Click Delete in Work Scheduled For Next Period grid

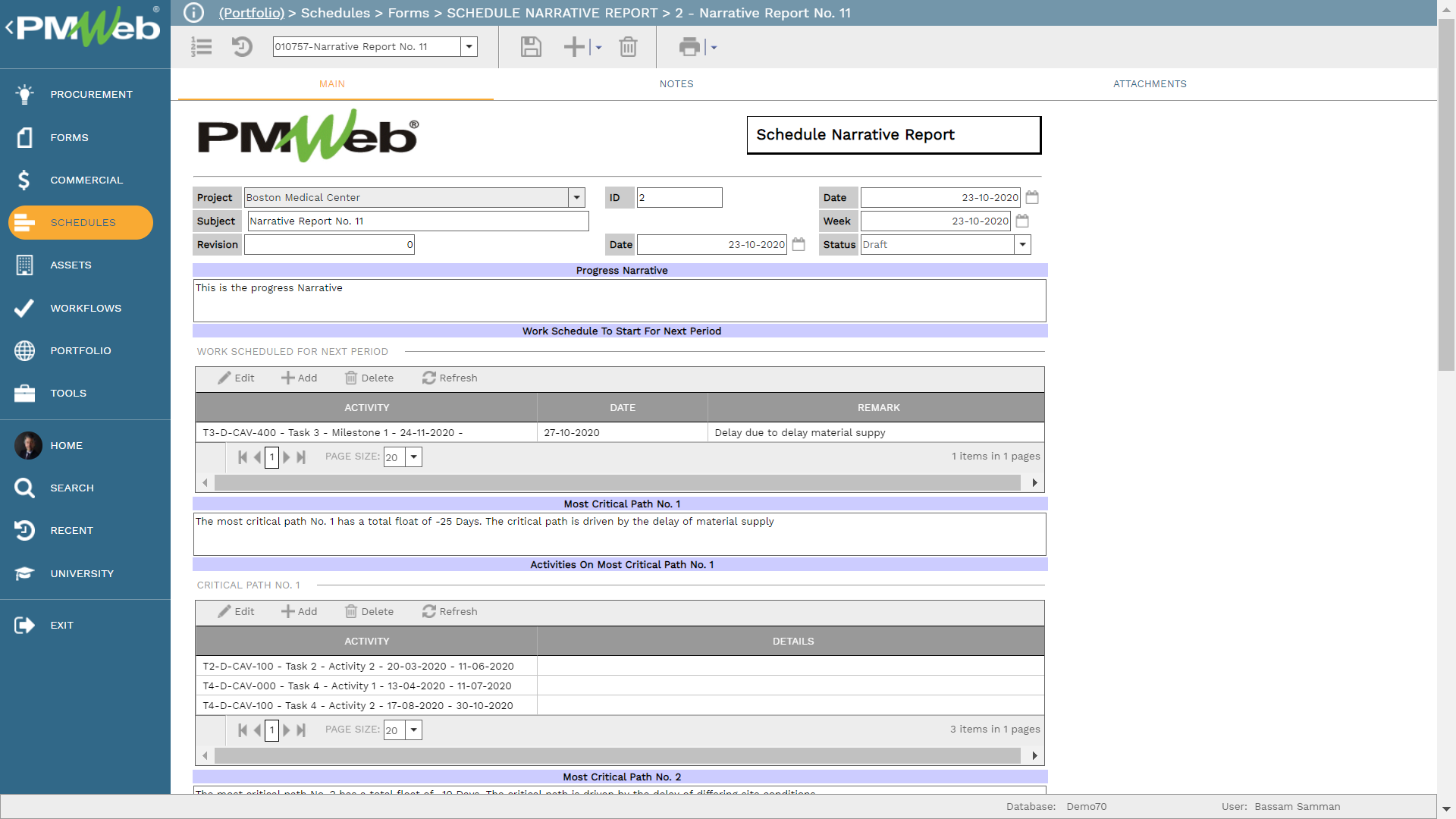tap(369, 378)
